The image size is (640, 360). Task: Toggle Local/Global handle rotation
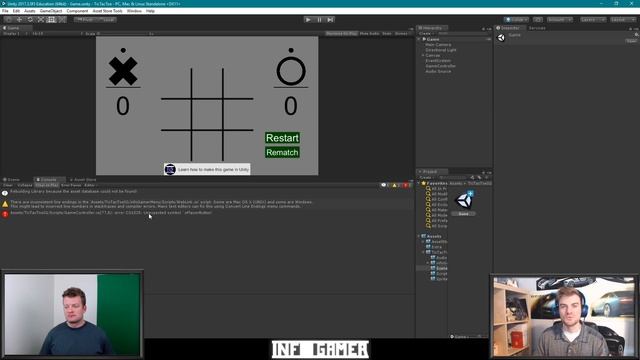(x=107, y=20)
